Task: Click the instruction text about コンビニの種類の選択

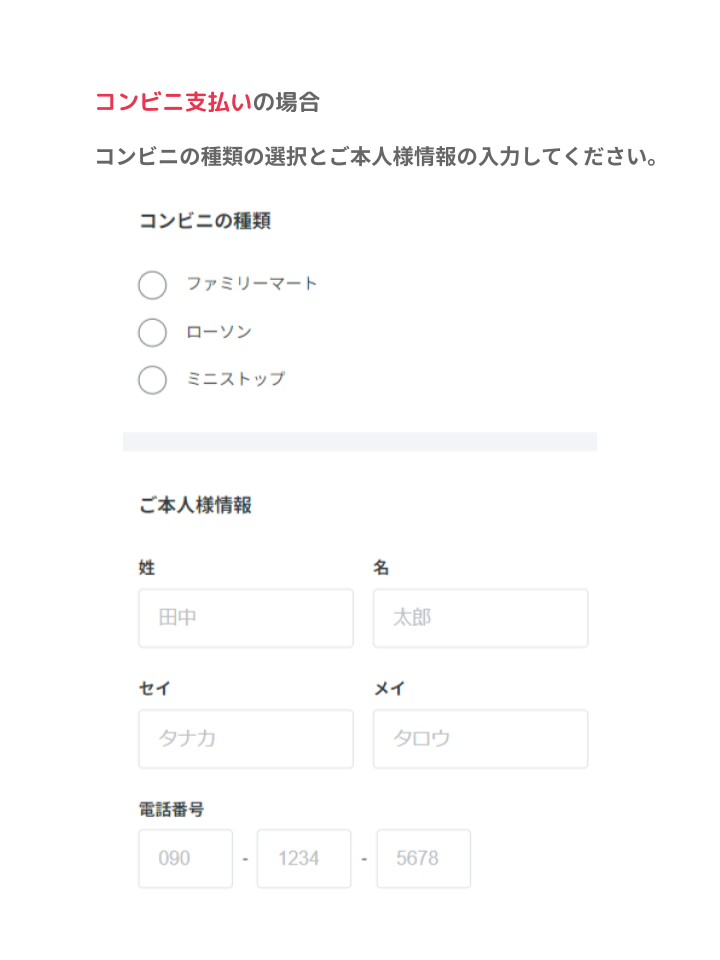Action: pyautogui.click(x=376, y=157)
